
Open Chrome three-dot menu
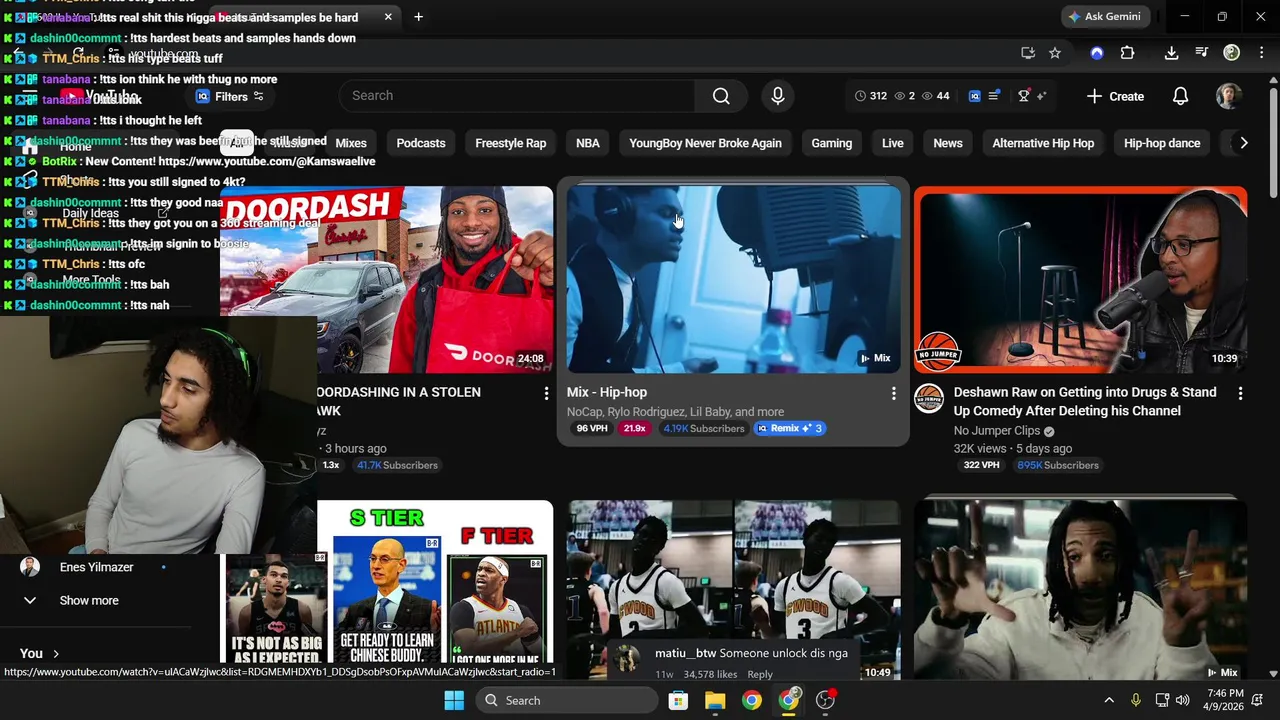click(1260, 53)
